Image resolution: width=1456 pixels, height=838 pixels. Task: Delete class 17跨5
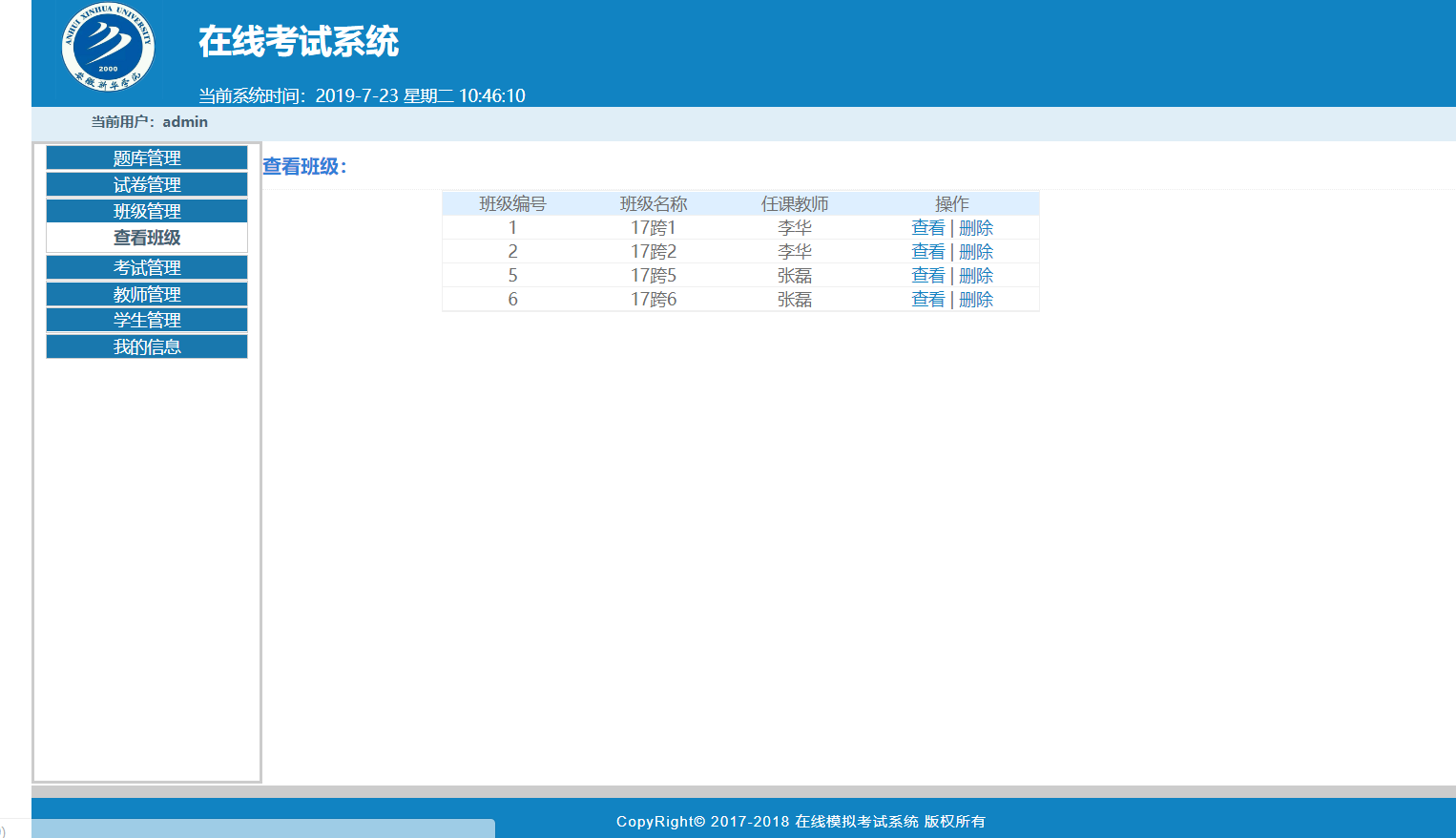coord(976,276)
